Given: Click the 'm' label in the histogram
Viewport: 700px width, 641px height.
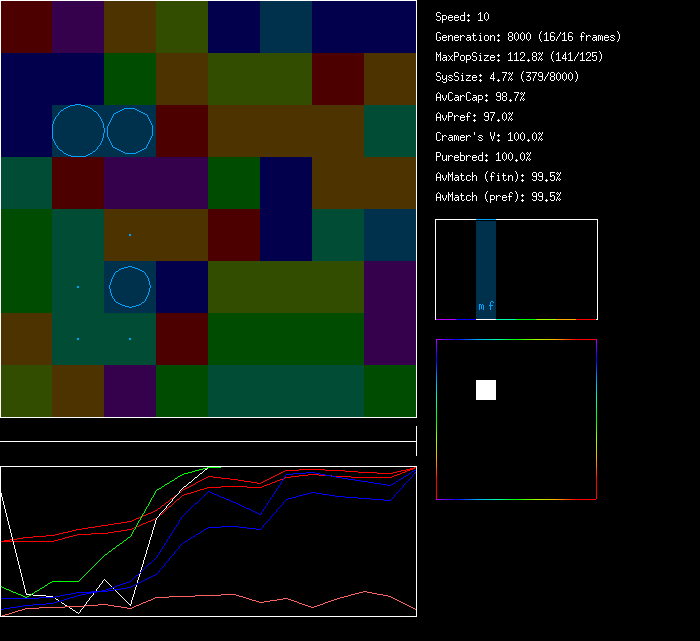Looking at the screenshot, I should (x=481, y=307).
